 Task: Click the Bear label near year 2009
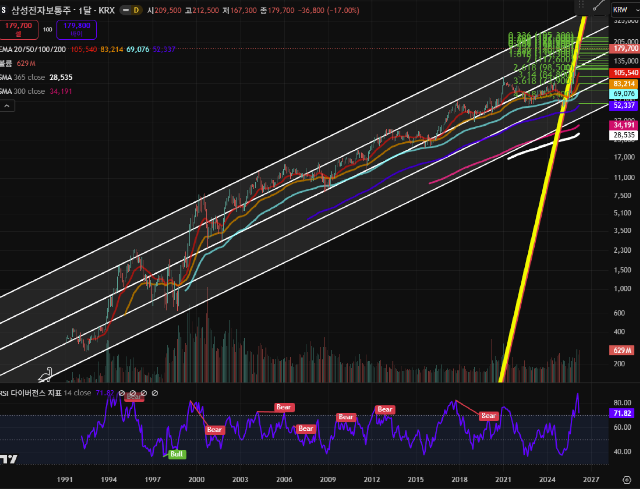pos(346,417)
